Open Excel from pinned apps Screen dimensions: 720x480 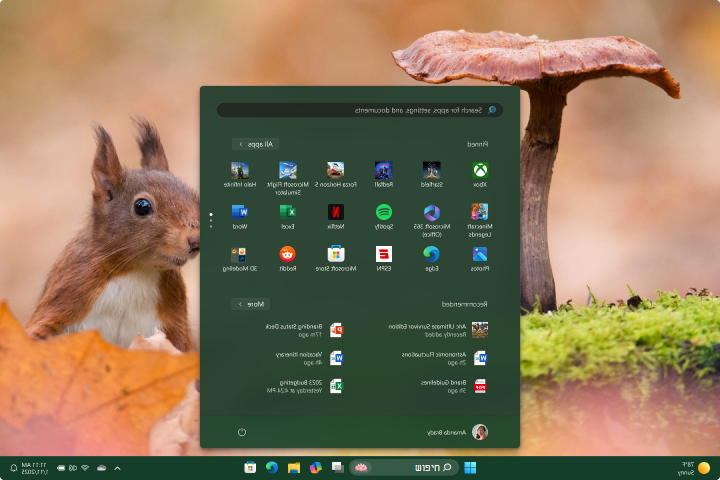point(288,217)
